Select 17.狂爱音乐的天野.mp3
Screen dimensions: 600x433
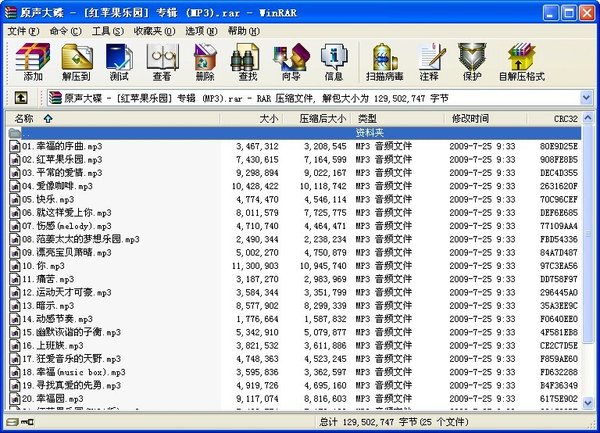coord(294,359)
